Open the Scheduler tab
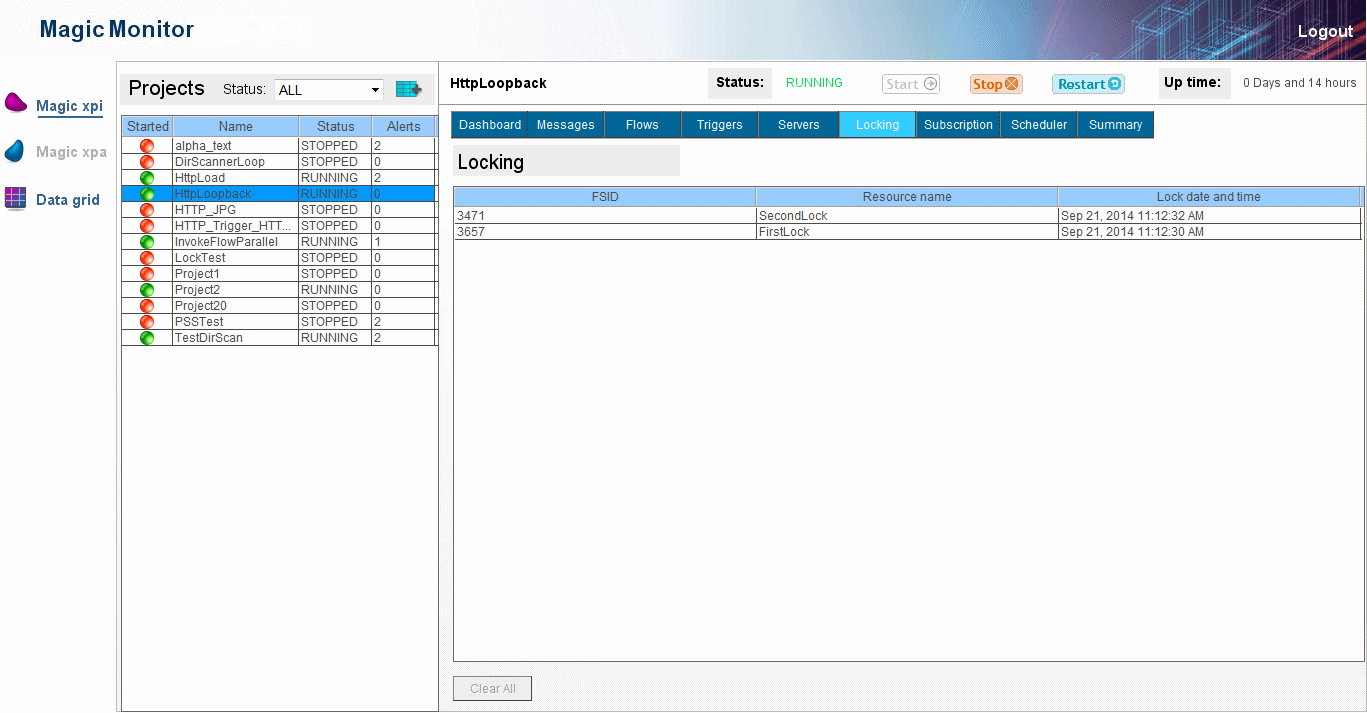This screenshot has width=1367, height=713. pyautogui.click(x=1039, y=125)
